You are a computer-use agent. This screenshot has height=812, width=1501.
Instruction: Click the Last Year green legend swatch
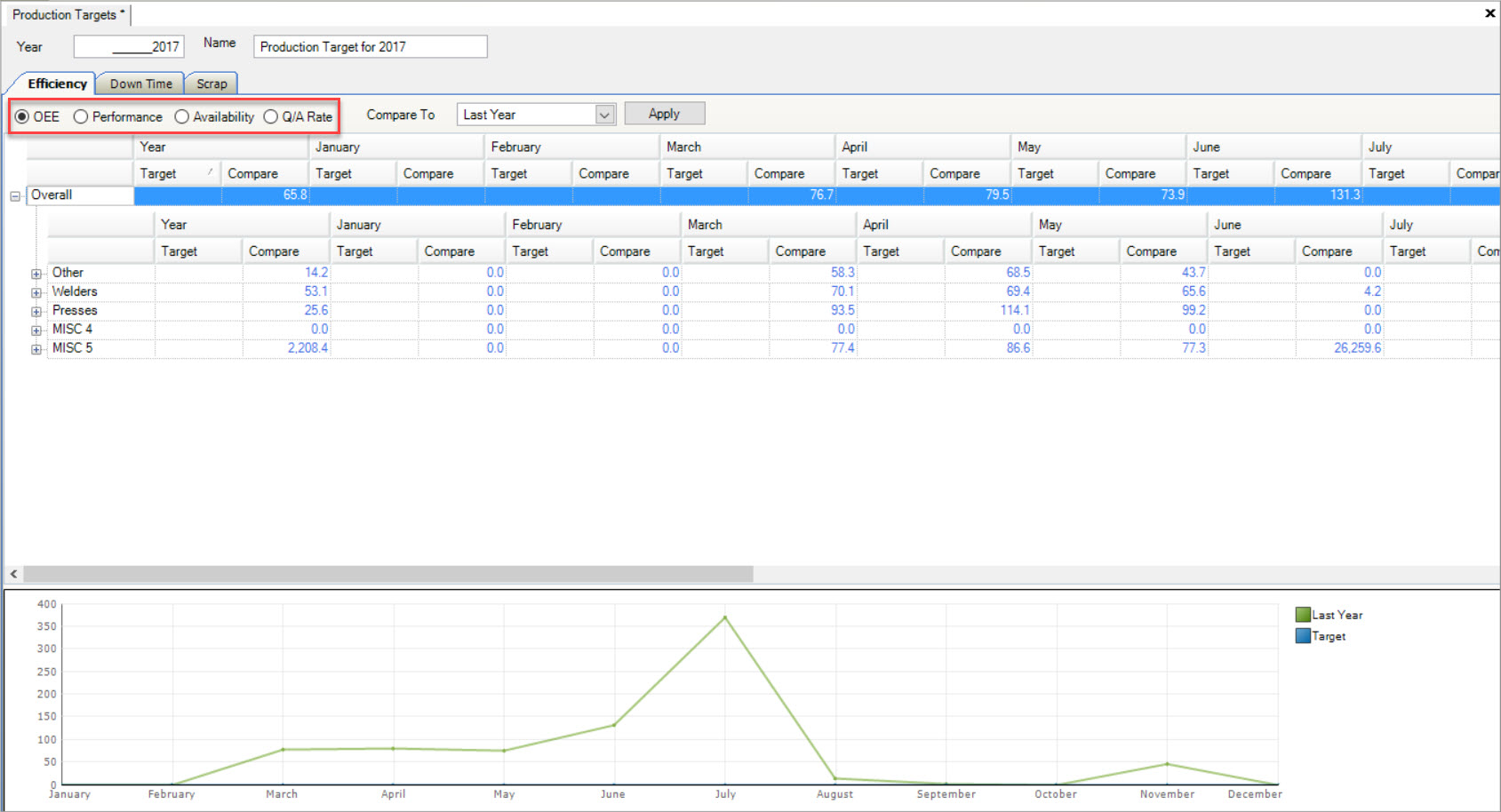(x=1303, y=615)
